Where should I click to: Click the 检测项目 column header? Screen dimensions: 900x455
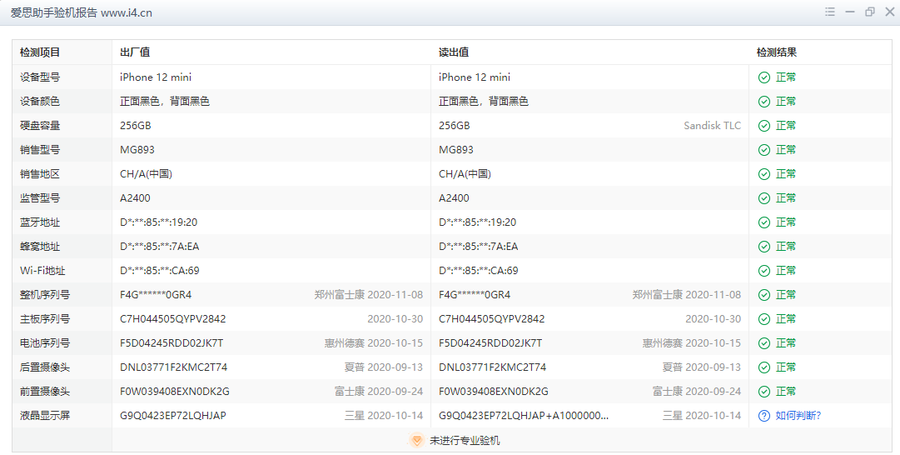pos(40,52)
